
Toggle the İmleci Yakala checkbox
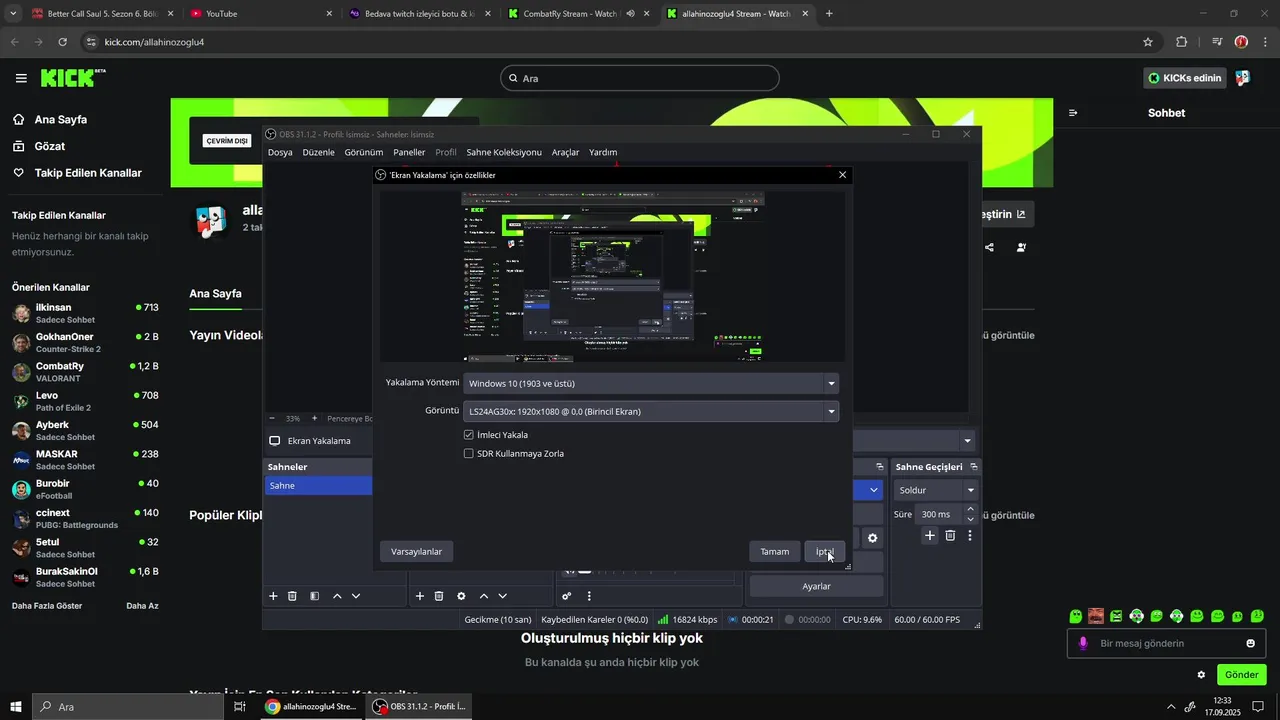click(468, 435)
